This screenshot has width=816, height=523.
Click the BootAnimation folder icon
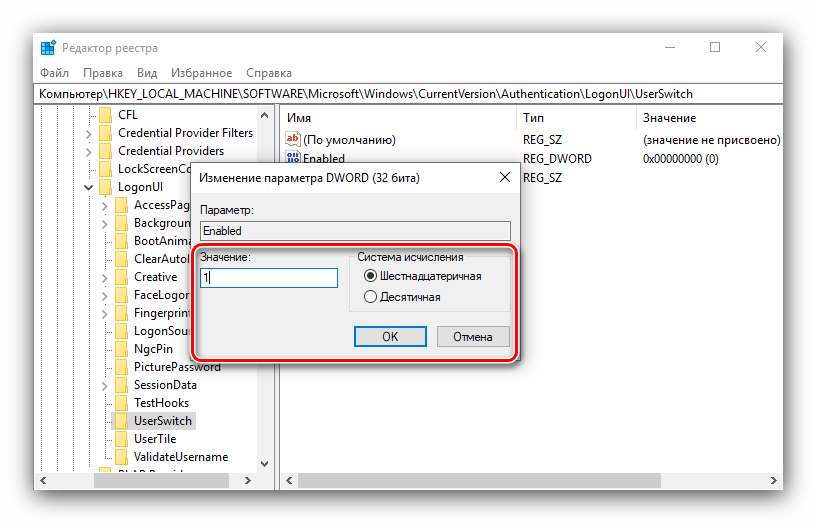121,241
